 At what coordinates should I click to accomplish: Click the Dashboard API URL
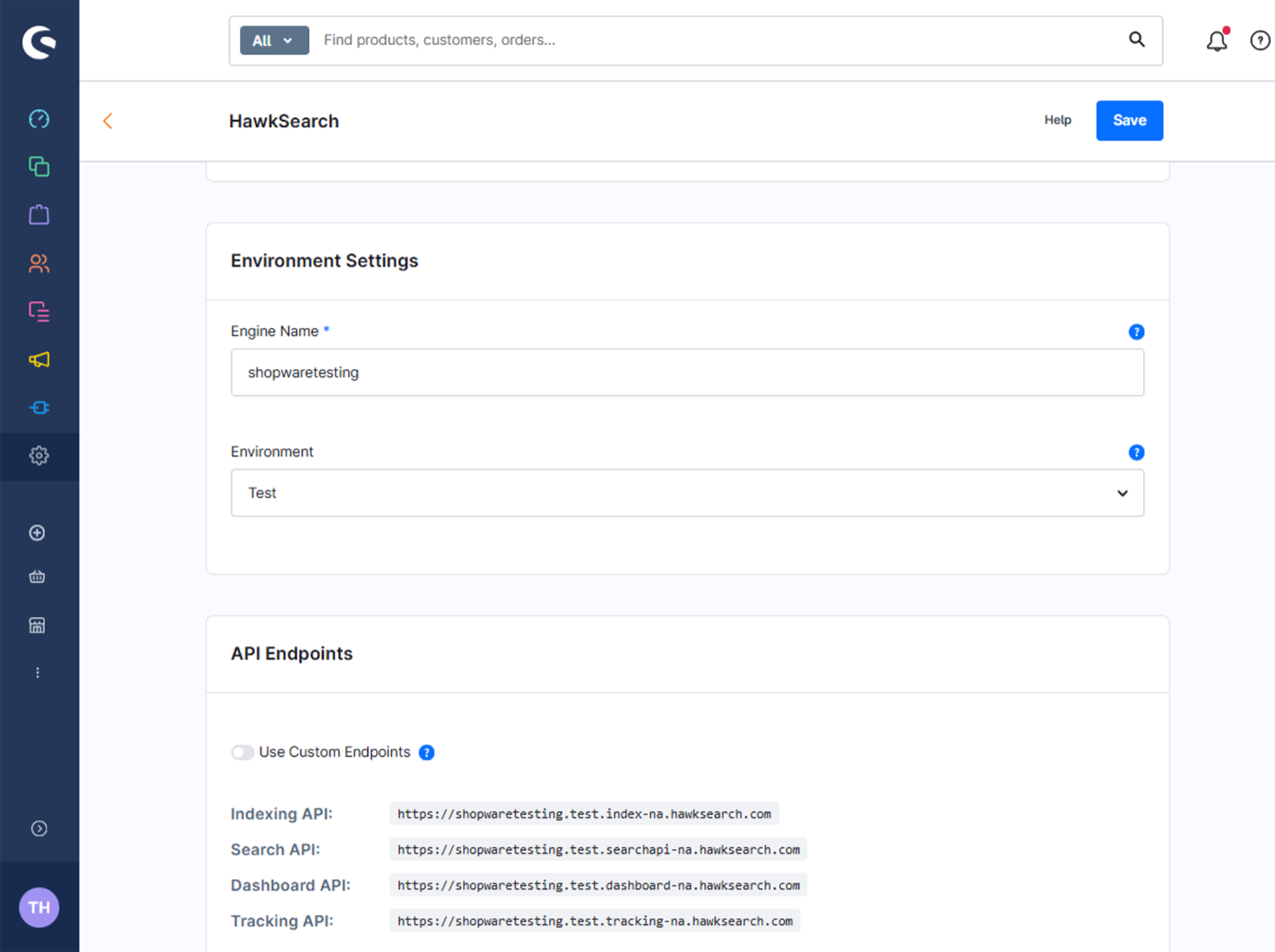point(598,886)
